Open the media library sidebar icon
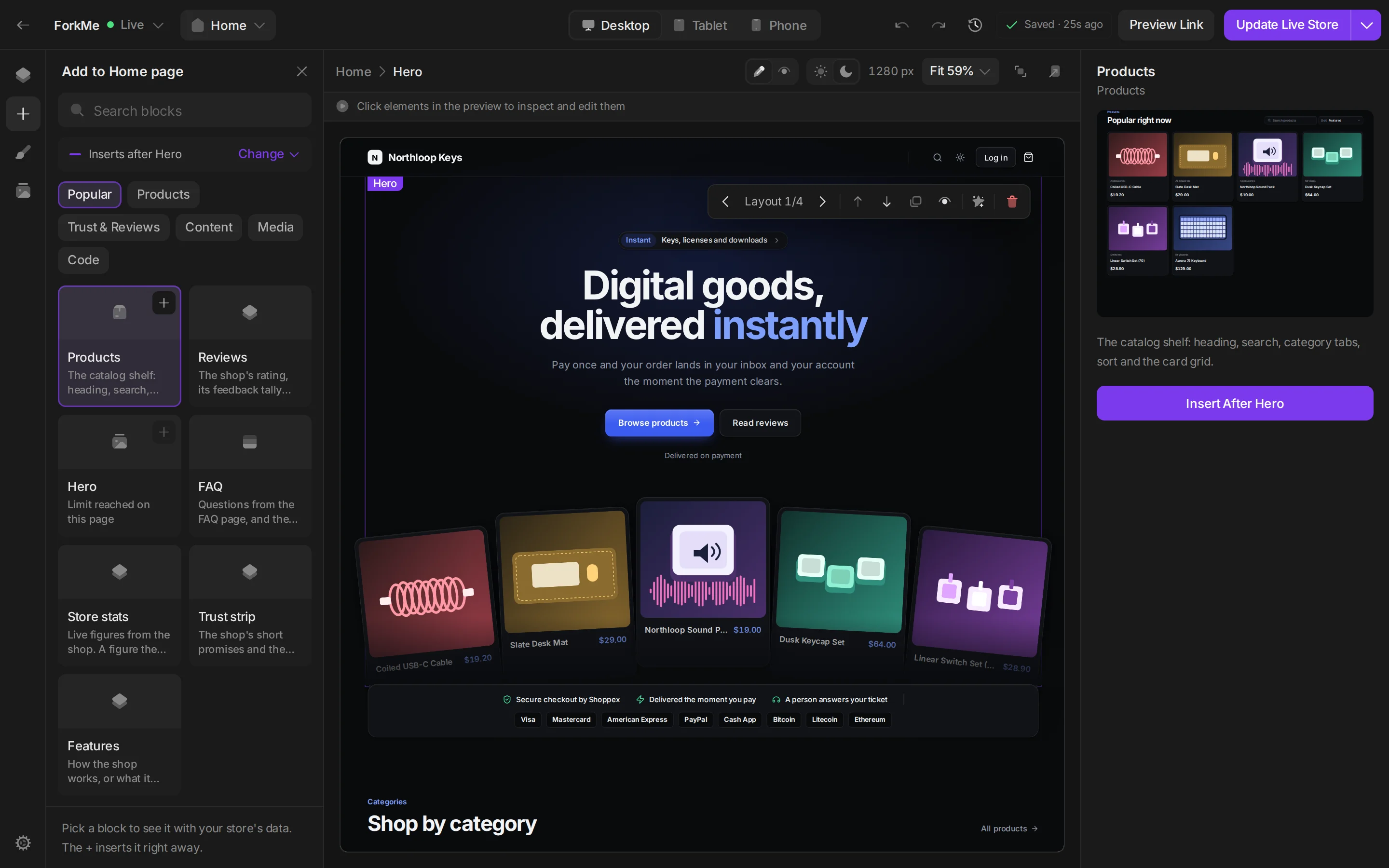The width and height of the screenshot is (1389, 868). click(23, 190)
